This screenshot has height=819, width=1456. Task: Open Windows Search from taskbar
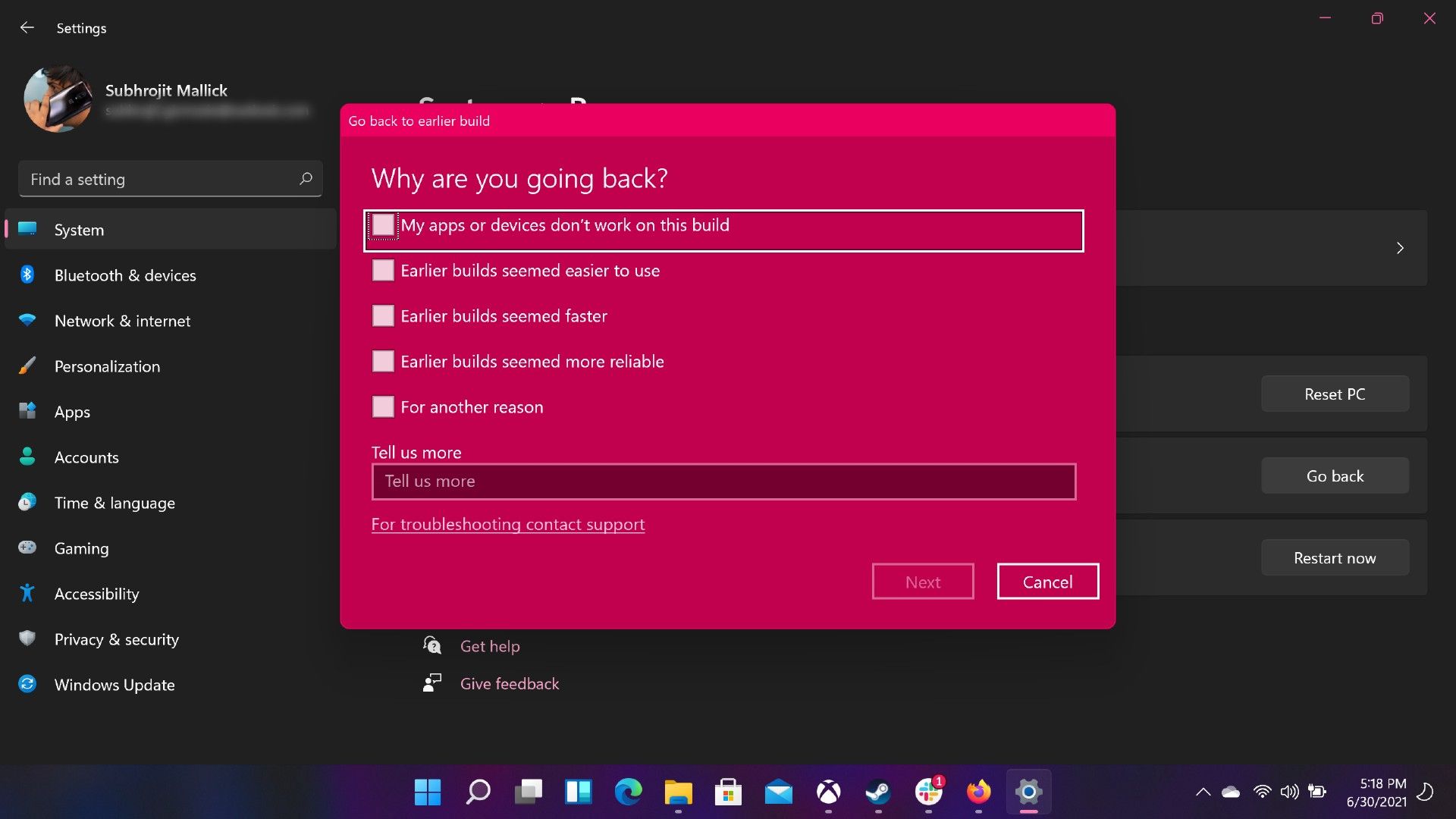[x=478, y=791]
